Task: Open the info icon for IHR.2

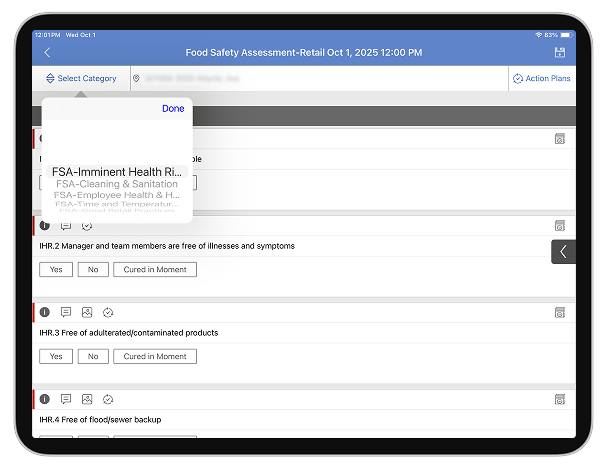Action: tap(45, 226)
